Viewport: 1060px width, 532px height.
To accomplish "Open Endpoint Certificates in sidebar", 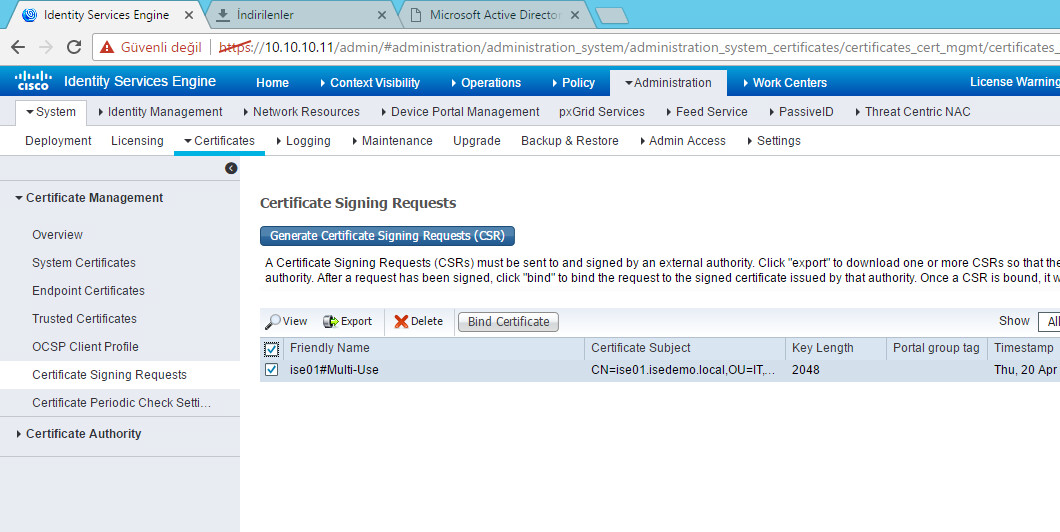I will 89,291.
